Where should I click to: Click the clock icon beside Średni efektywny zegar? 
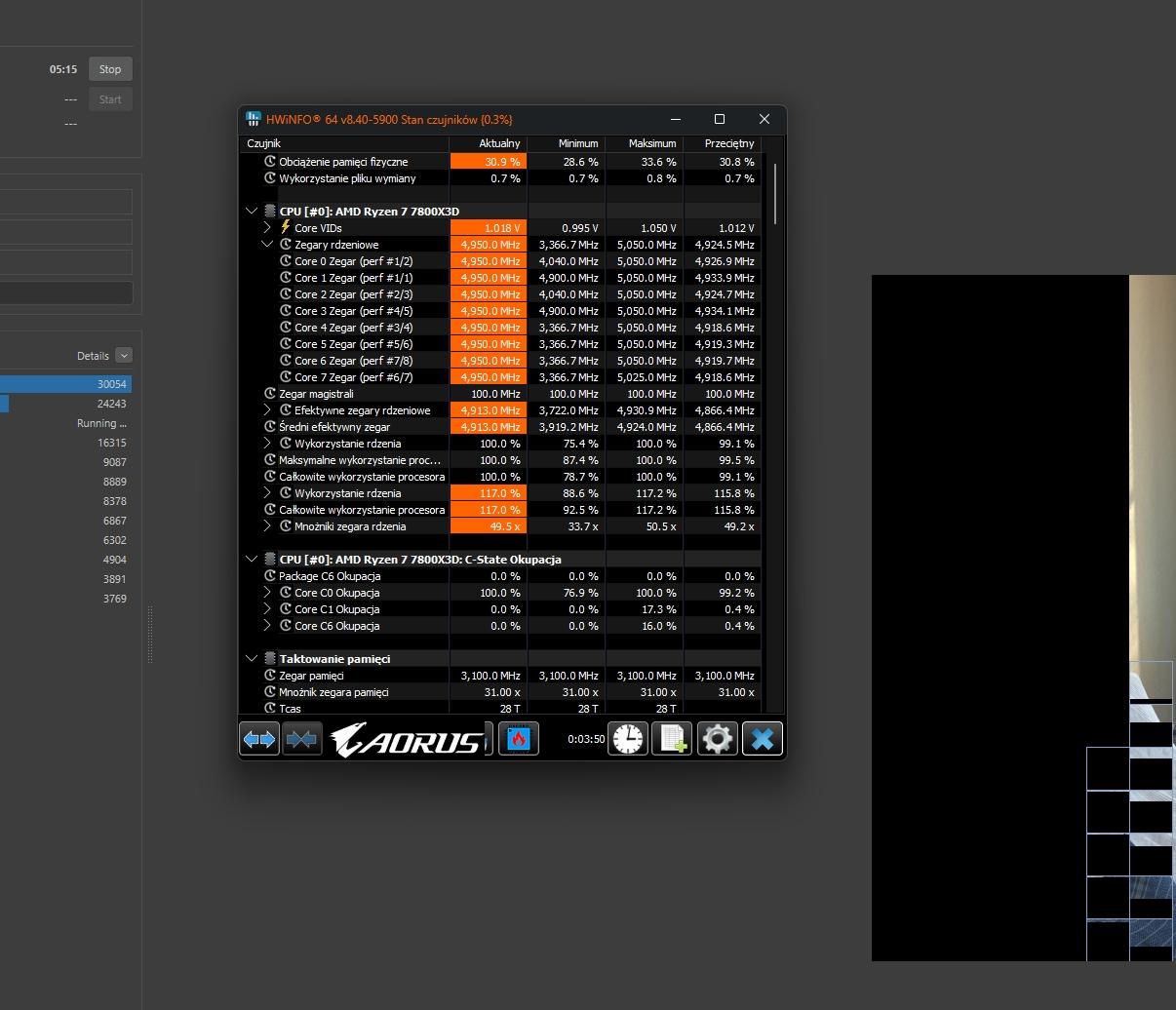pos(270,426)
